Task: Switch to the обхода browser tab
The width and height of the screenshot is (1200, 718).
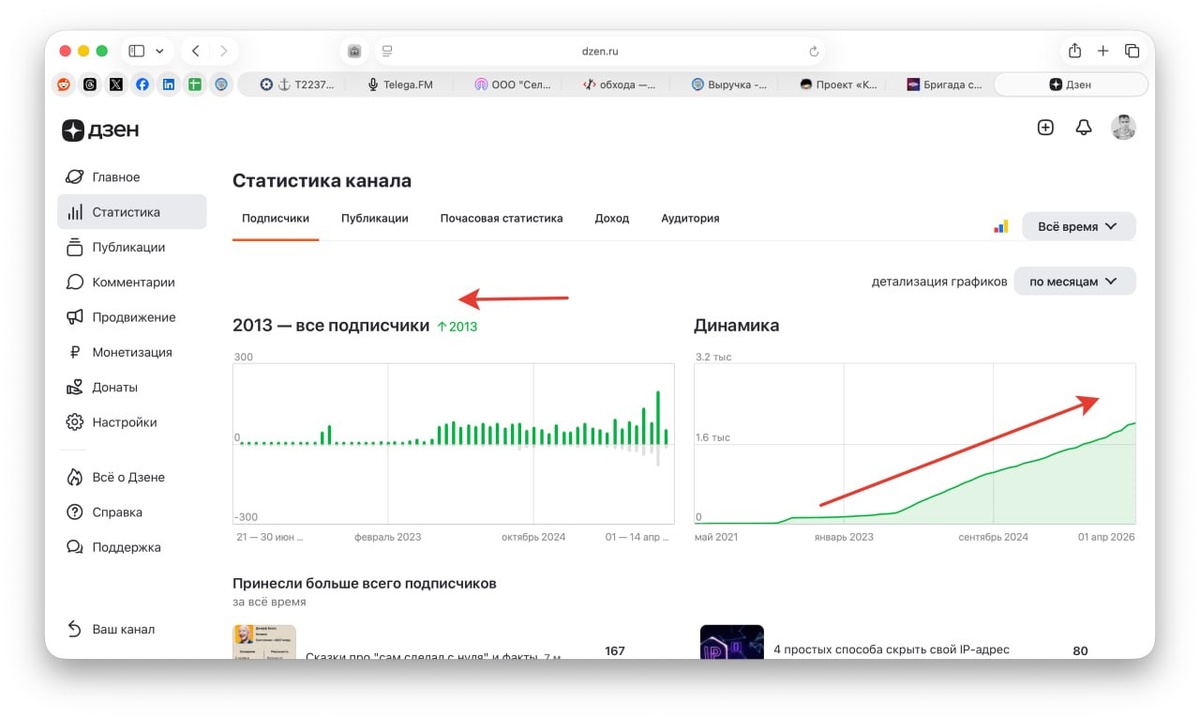Action: [620, 85]
